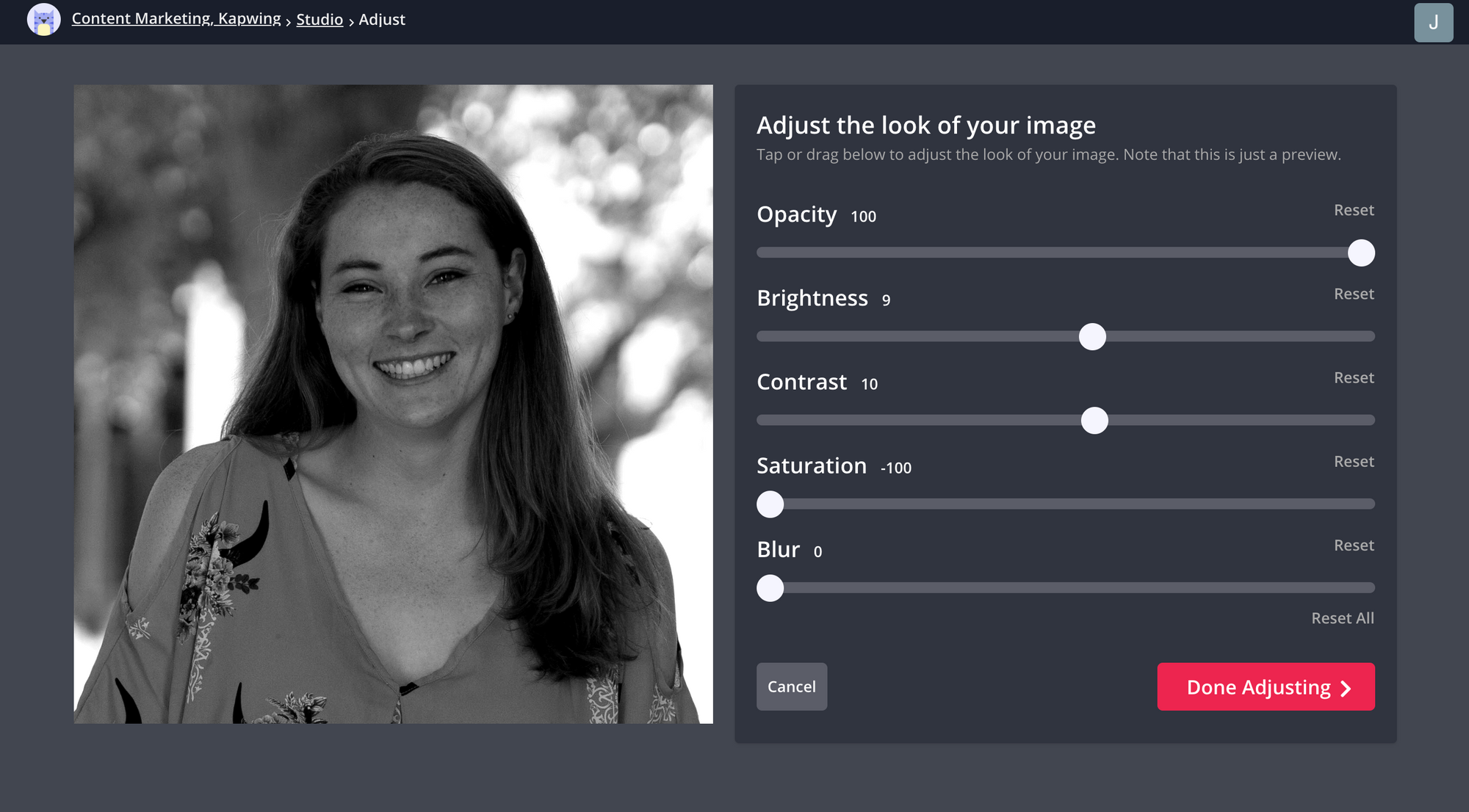Click the Brightness slider handle
This screenshot has width=1469, height=812.
pos(1092,336)
